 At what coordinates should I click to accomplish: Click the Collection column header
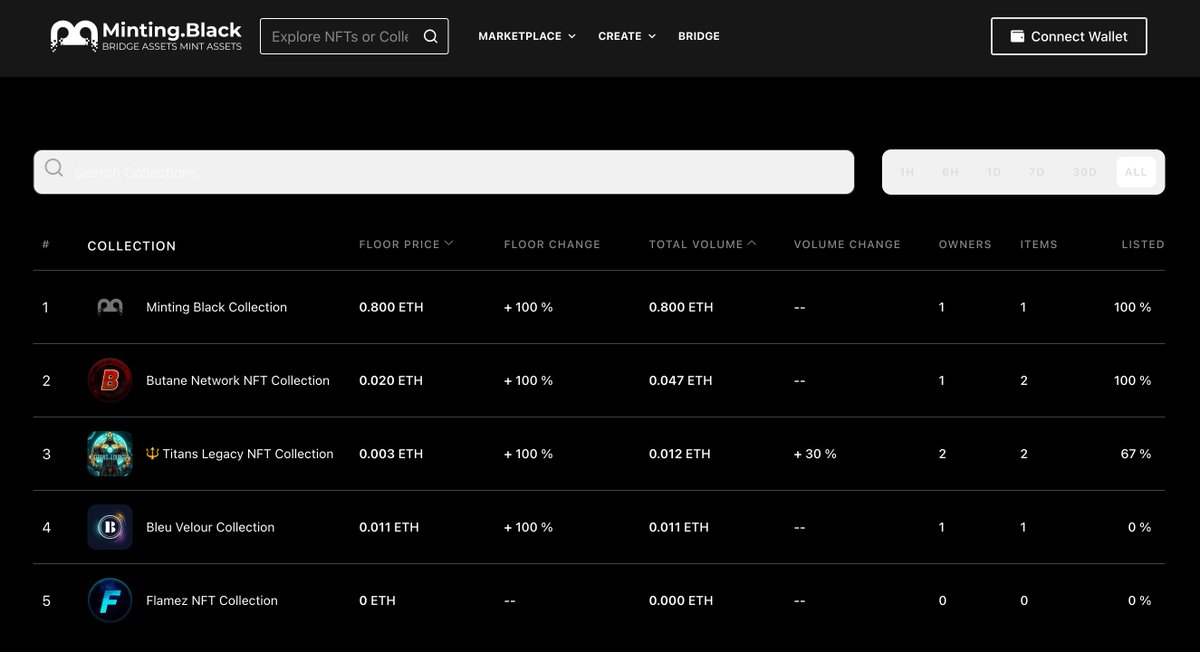132,246
